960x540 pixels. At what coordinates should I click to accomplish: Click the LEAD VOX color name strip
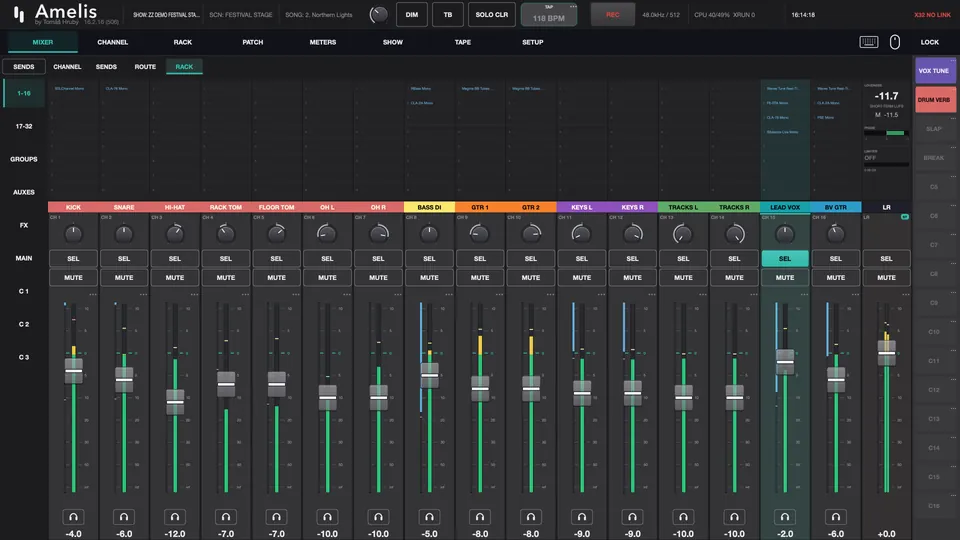pos(785,207)
